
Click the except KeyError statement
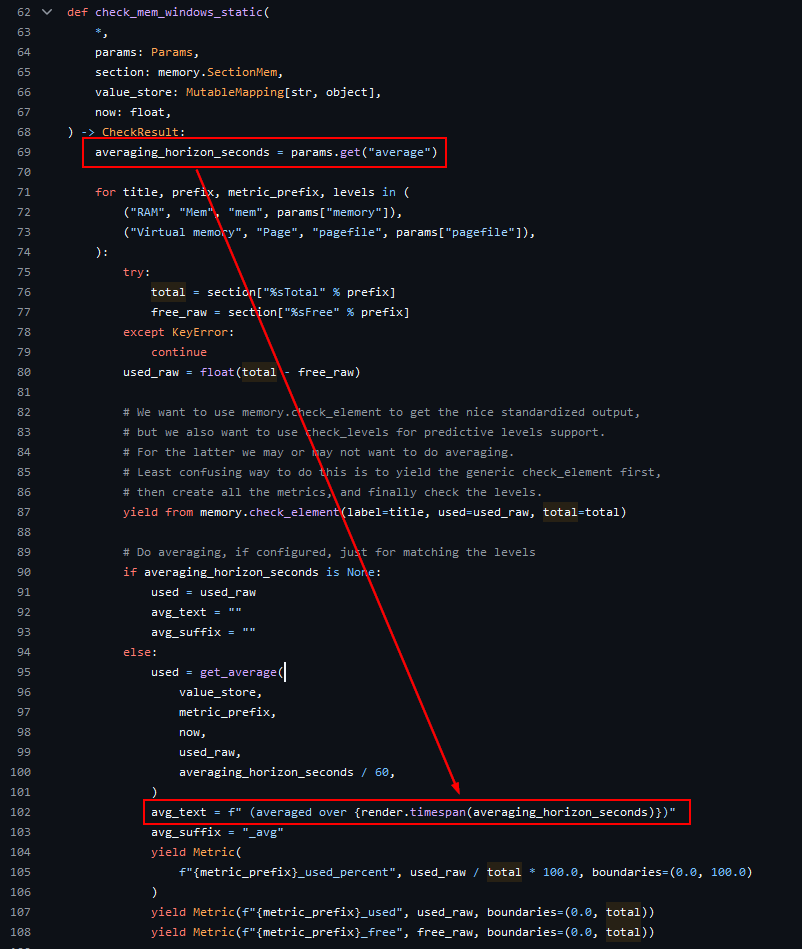coord(178,332)
